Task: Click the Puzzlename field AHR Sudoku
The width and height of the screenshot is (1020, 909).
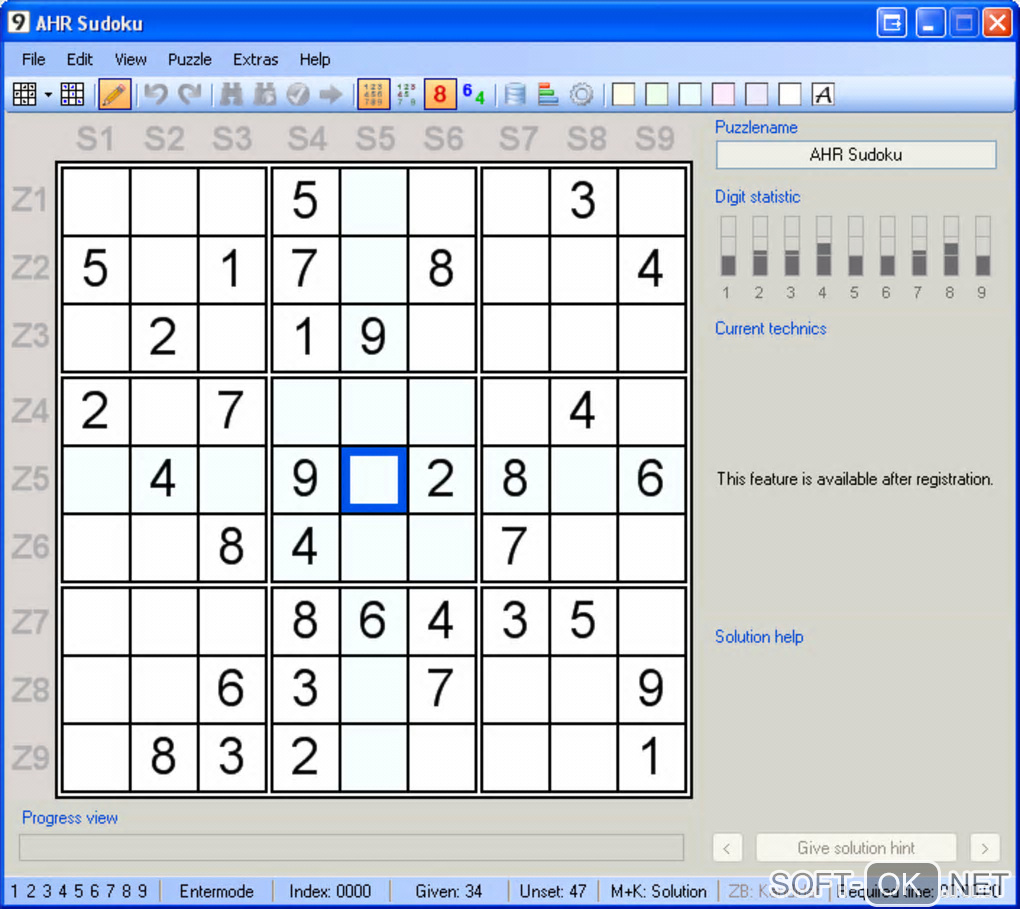Action: [x=855, y=155]
